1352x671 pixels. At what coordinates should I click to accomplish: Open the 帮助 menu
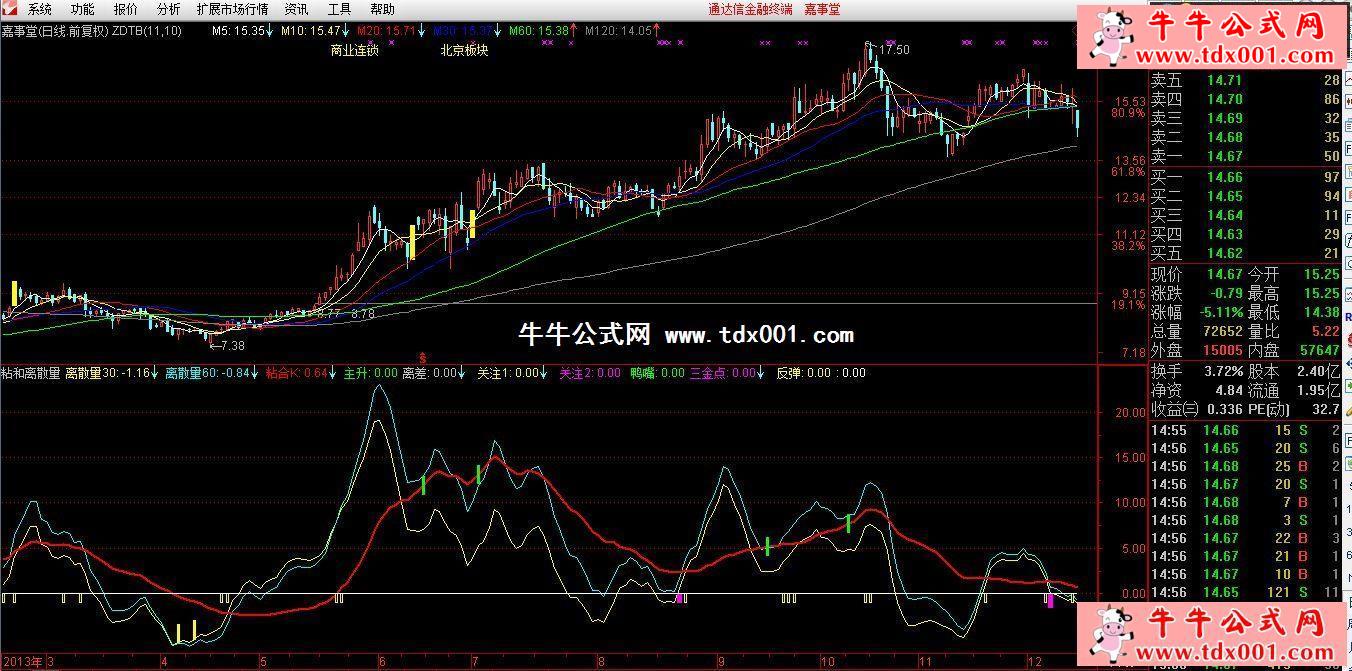(x=382, y=9)
